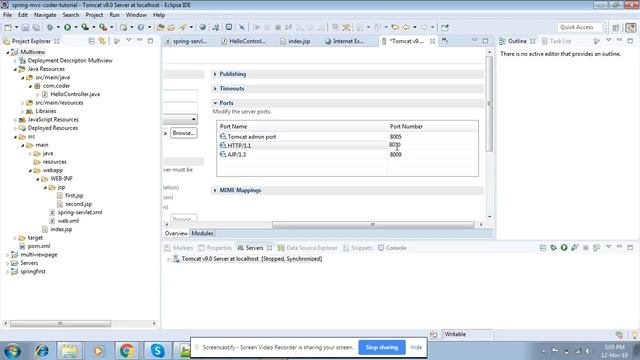Open the combo box above Browse button
The image size is (640, 360).
pos(180,120)
